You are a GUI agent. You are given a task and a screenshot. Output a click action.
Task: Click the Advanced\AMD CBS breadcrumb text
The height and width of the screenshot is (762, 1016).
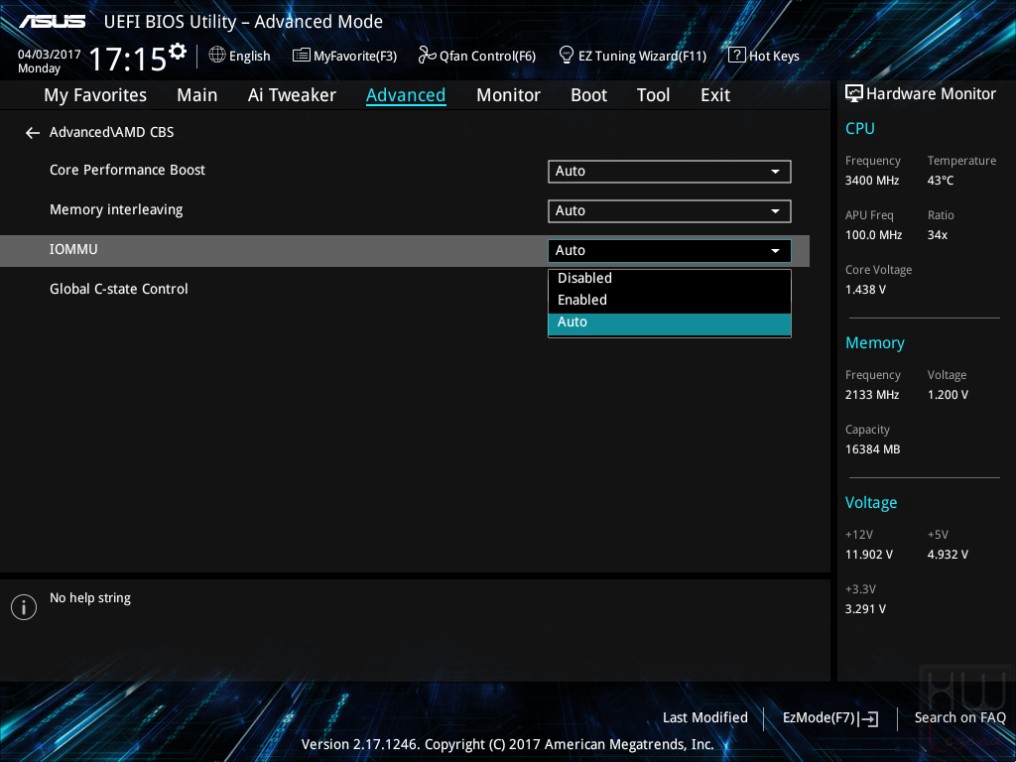coord(111,132)
